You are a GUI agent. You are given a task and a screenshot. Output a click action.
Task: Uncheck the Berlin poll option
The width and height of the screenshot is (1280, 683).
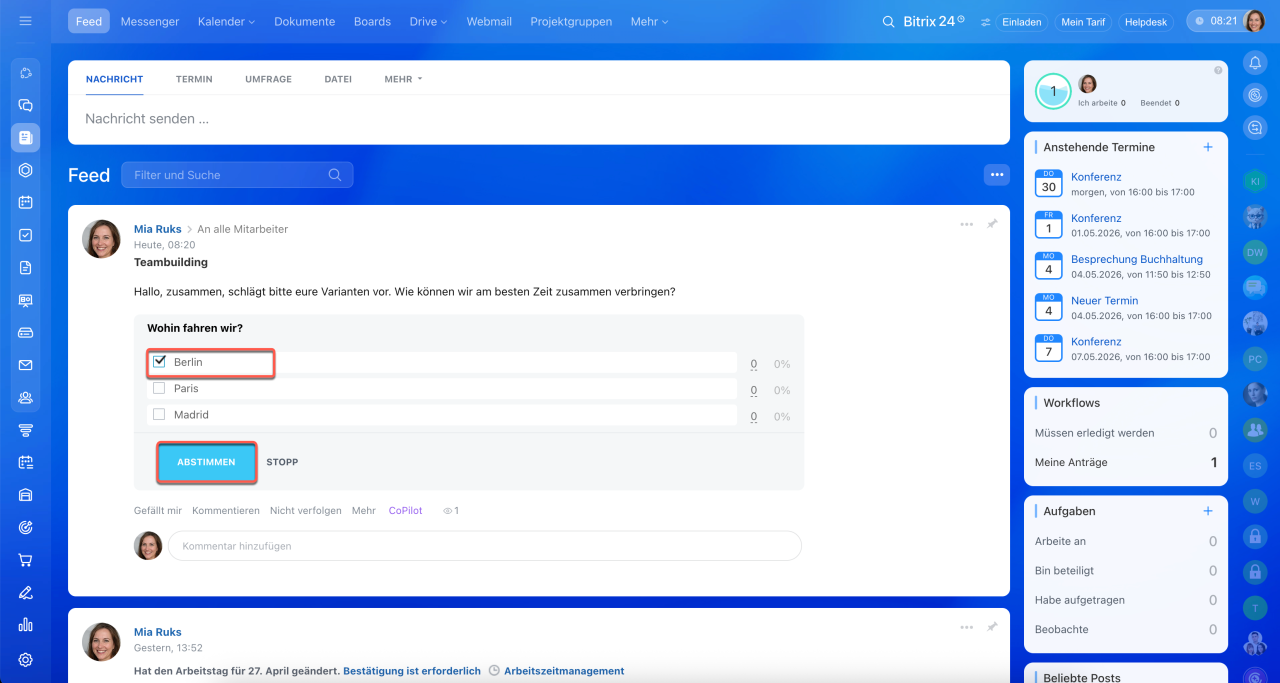click(159, 362)
